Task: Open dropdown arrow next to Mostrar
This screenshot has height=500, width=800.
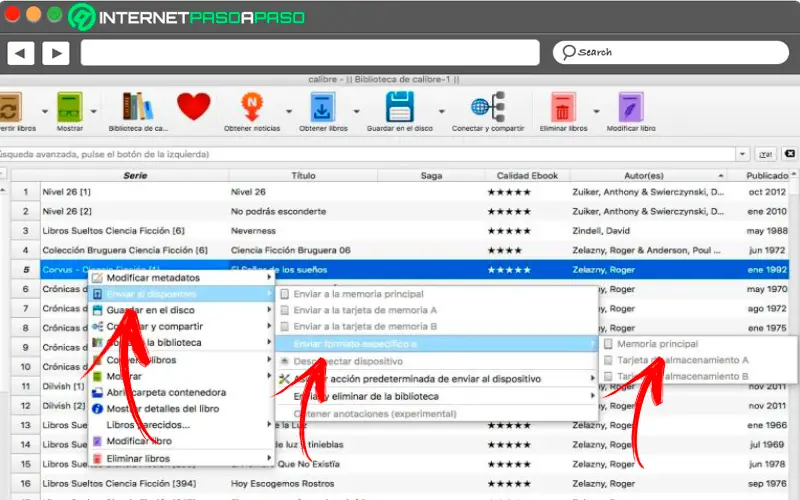Action: [x=93, y=111]
